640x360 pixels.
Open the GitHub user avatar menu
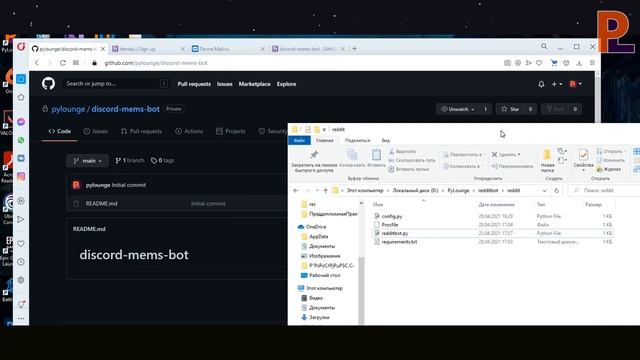pos(576,84)
